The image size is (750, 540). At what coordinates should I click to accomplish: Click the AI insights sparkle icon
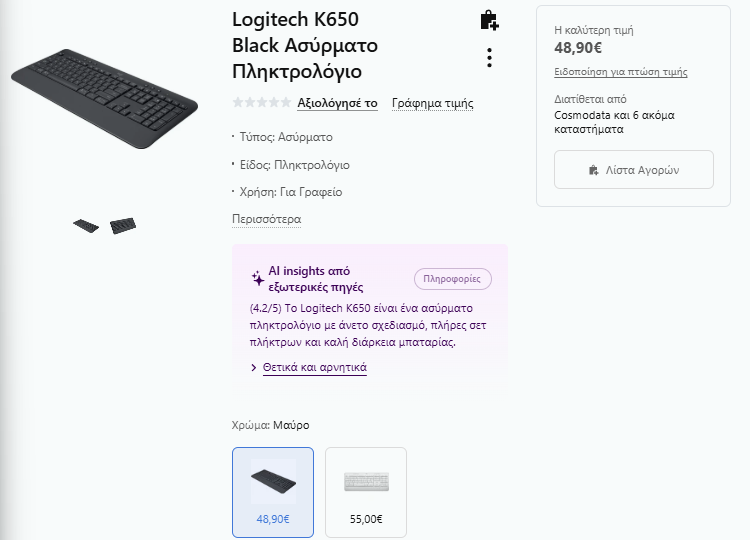click(x=258, y=278)
